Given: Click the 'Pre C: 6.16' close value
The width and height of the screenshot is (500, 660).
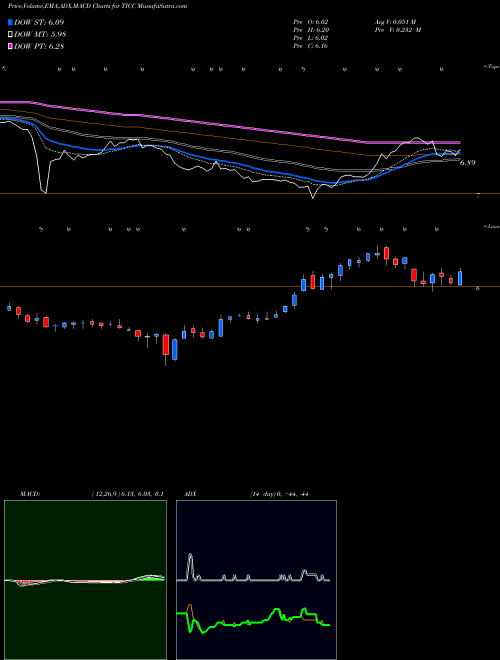Looking at the screenshot, I should (311, 46).
